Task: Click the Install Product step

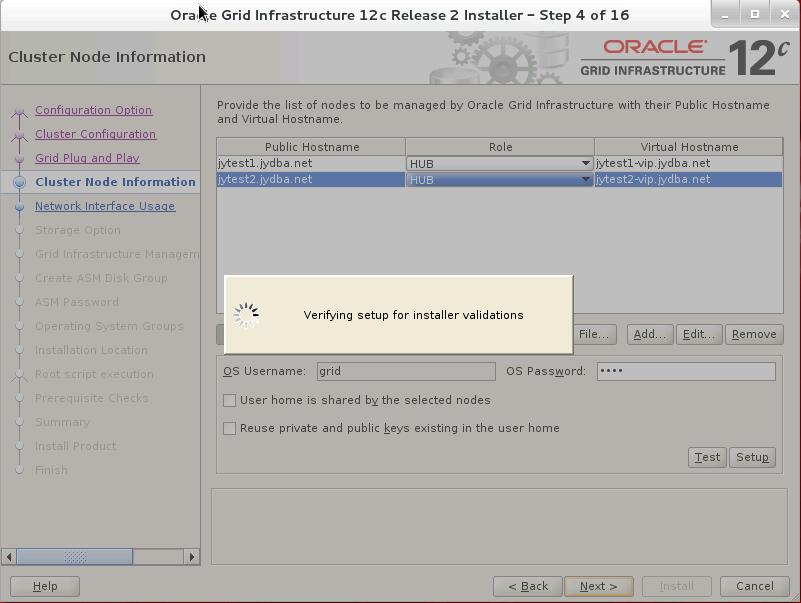Action: tap(76, 446)
